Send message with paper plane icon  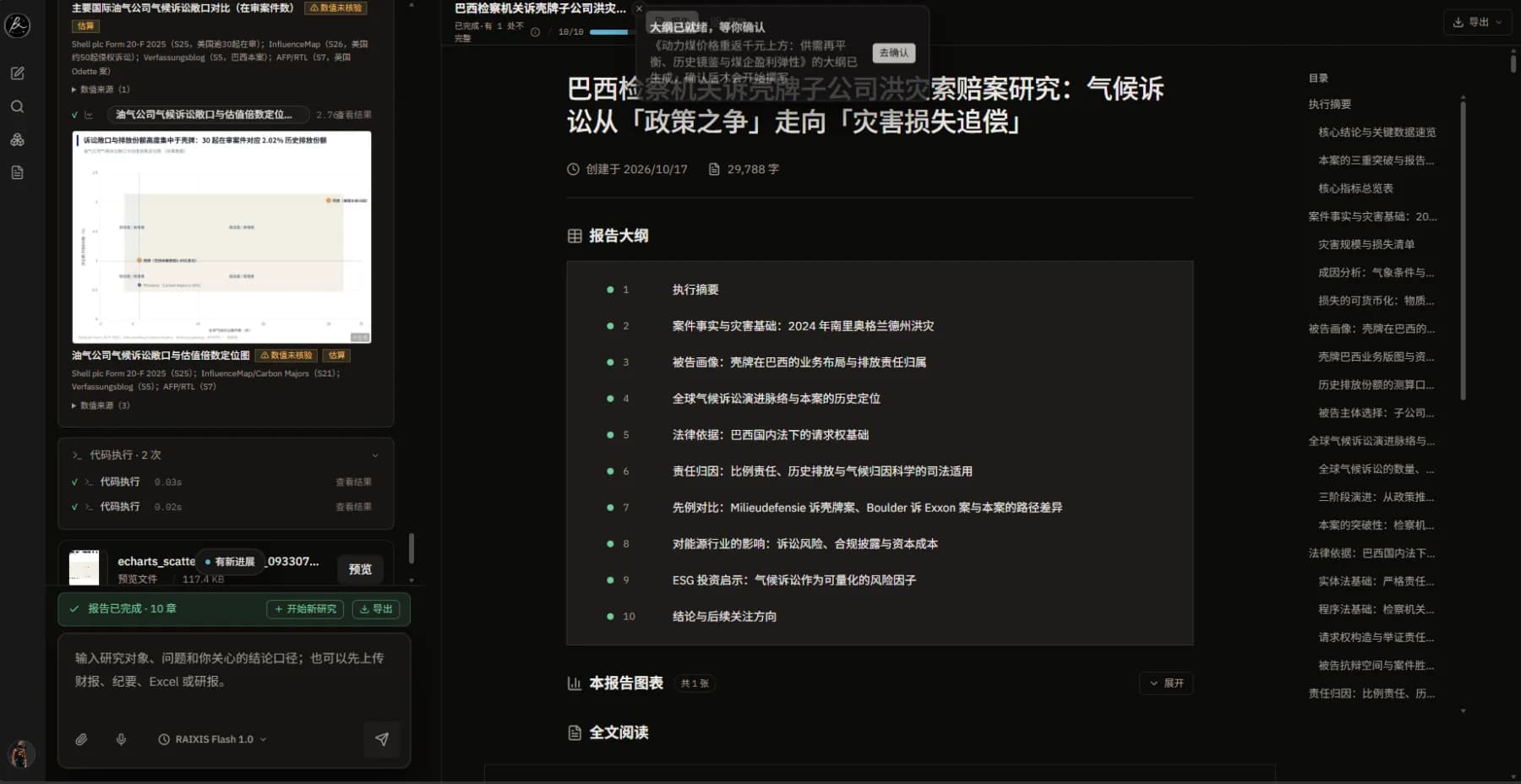click(x=382, y=739)
